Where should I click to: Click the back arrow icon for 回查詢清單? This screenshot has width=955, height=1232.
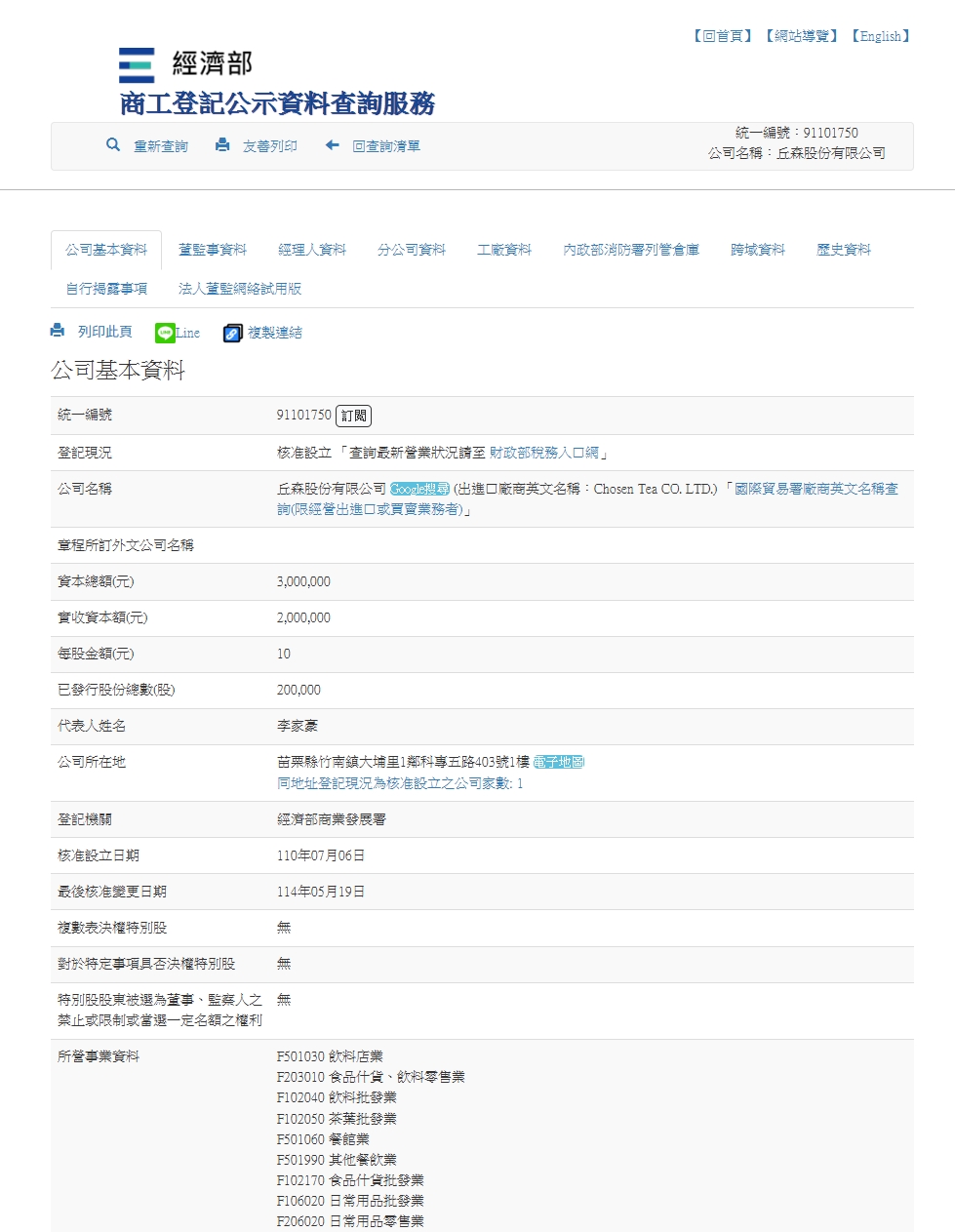tap(332, 145)
